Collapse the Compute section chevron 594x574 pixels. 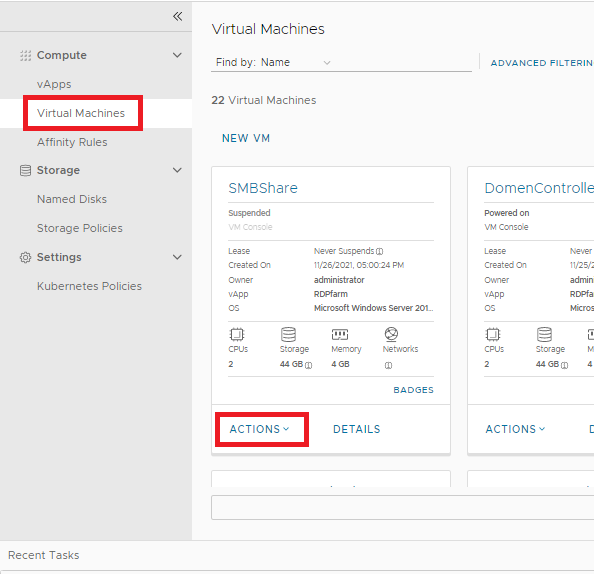(177, 55)
